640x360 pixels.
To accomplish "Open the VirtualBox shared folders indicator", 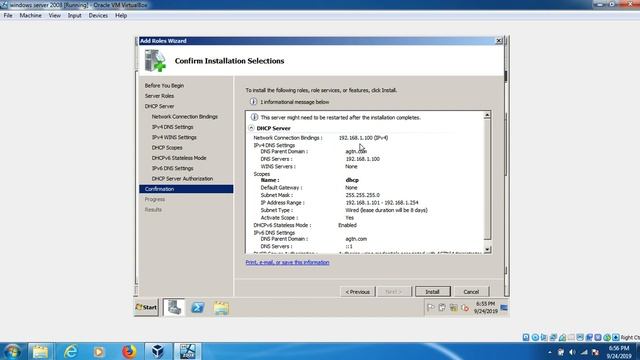I will pos(571,337).
